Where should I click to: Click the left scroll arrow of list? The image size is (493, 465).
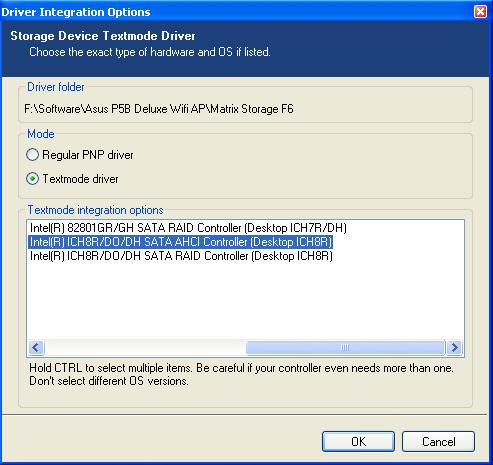(36, 348)
